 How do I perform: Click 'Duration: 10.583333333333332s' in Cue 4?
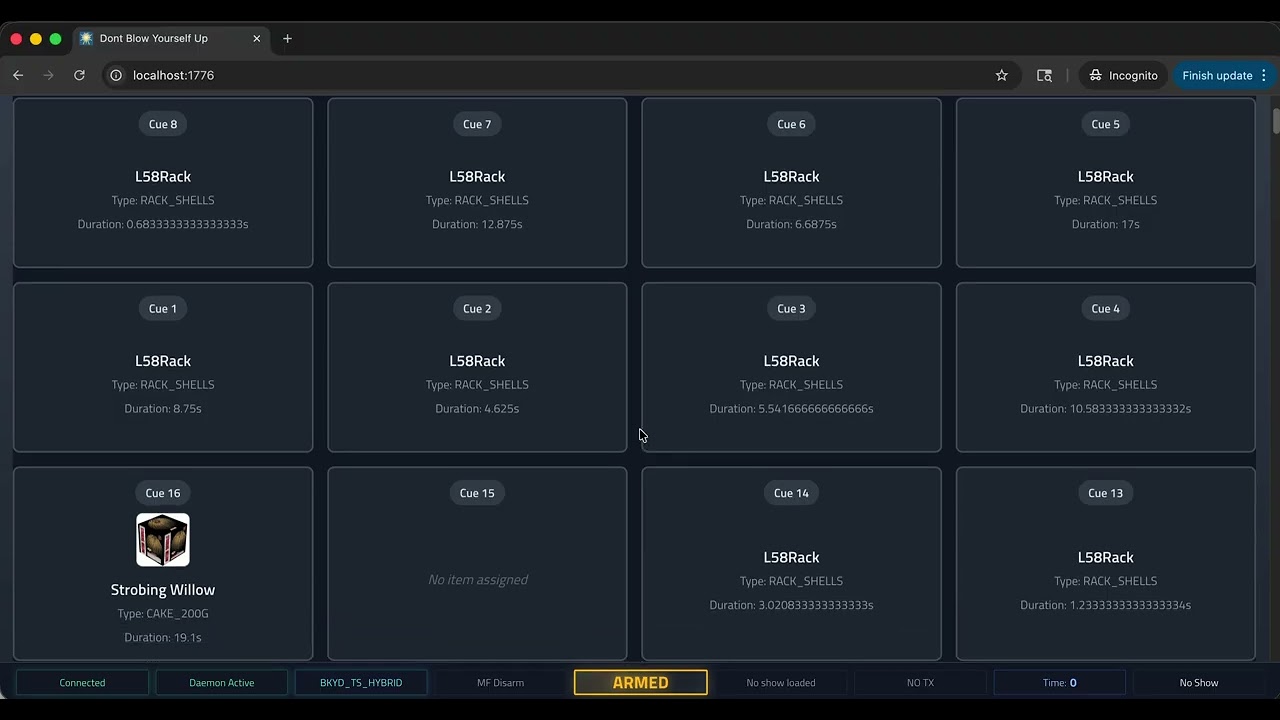coord(1105,409)
